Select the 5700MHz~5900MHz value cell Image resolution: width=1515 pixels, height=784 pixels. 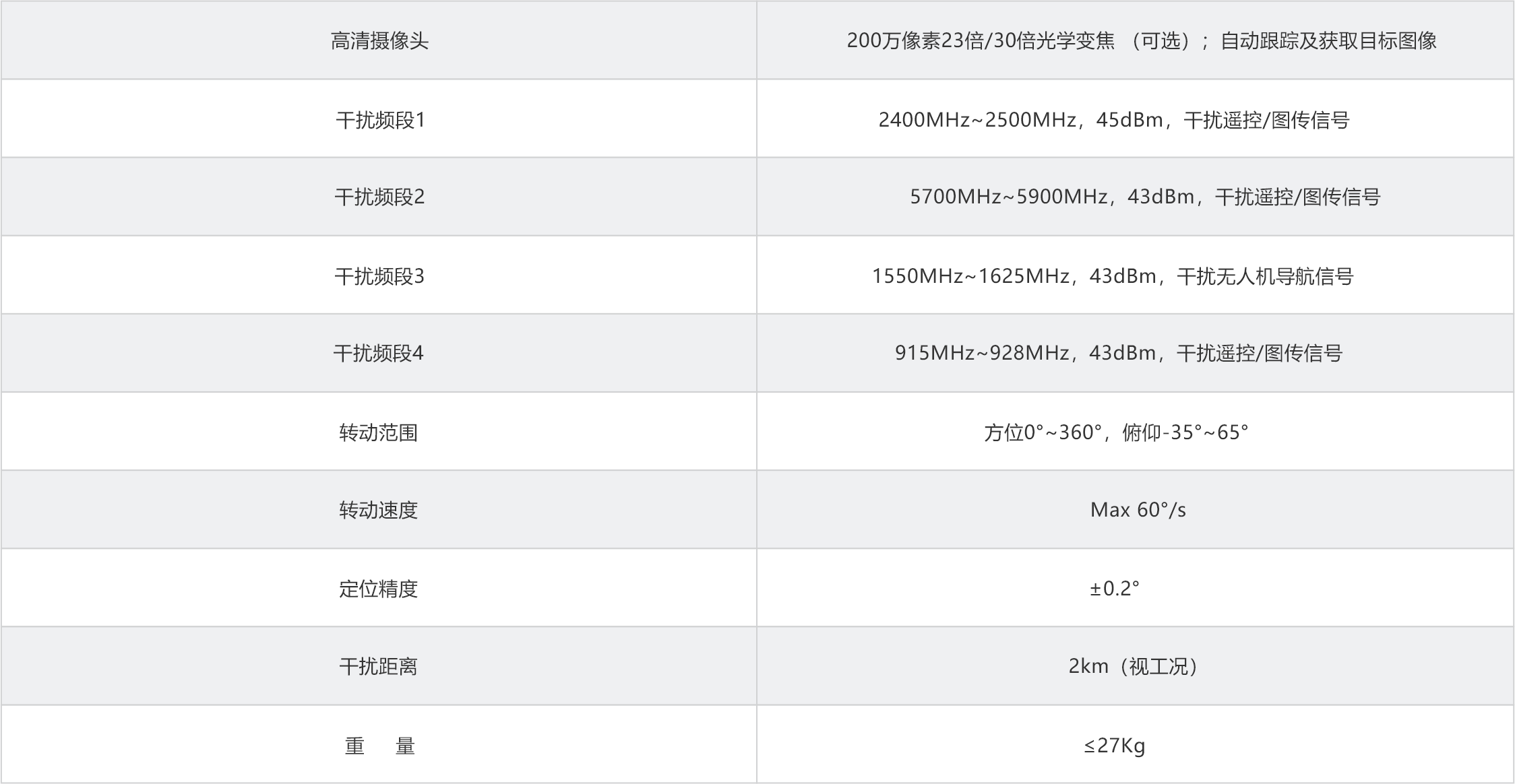[1144, 197]
